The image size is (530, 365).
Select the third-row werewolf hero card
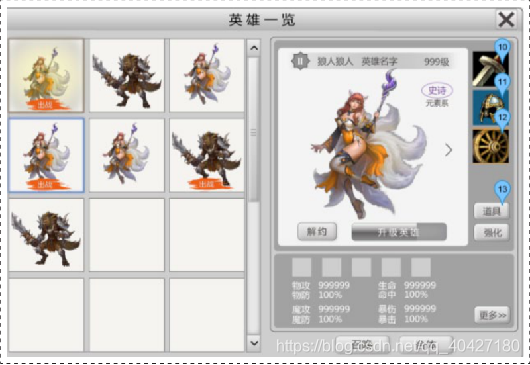[x=46, y=235]
